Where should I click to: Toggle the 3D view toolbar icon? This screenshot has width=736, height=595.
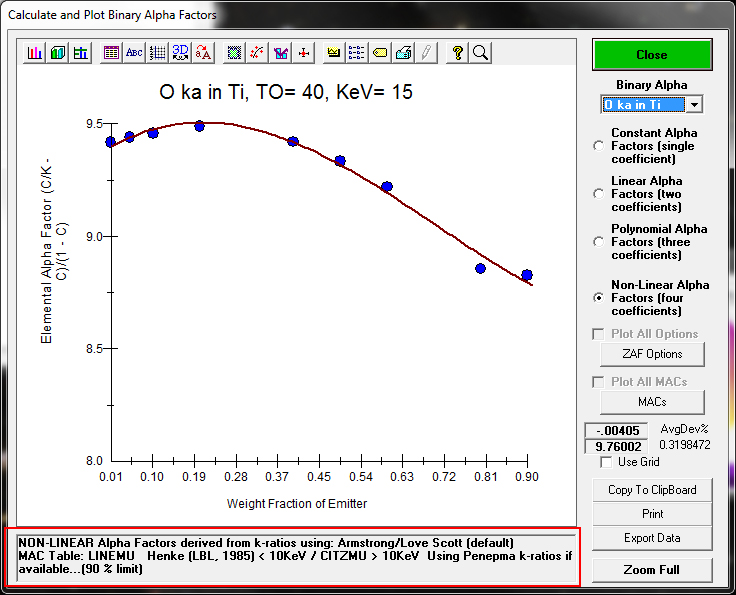point(180,53)
